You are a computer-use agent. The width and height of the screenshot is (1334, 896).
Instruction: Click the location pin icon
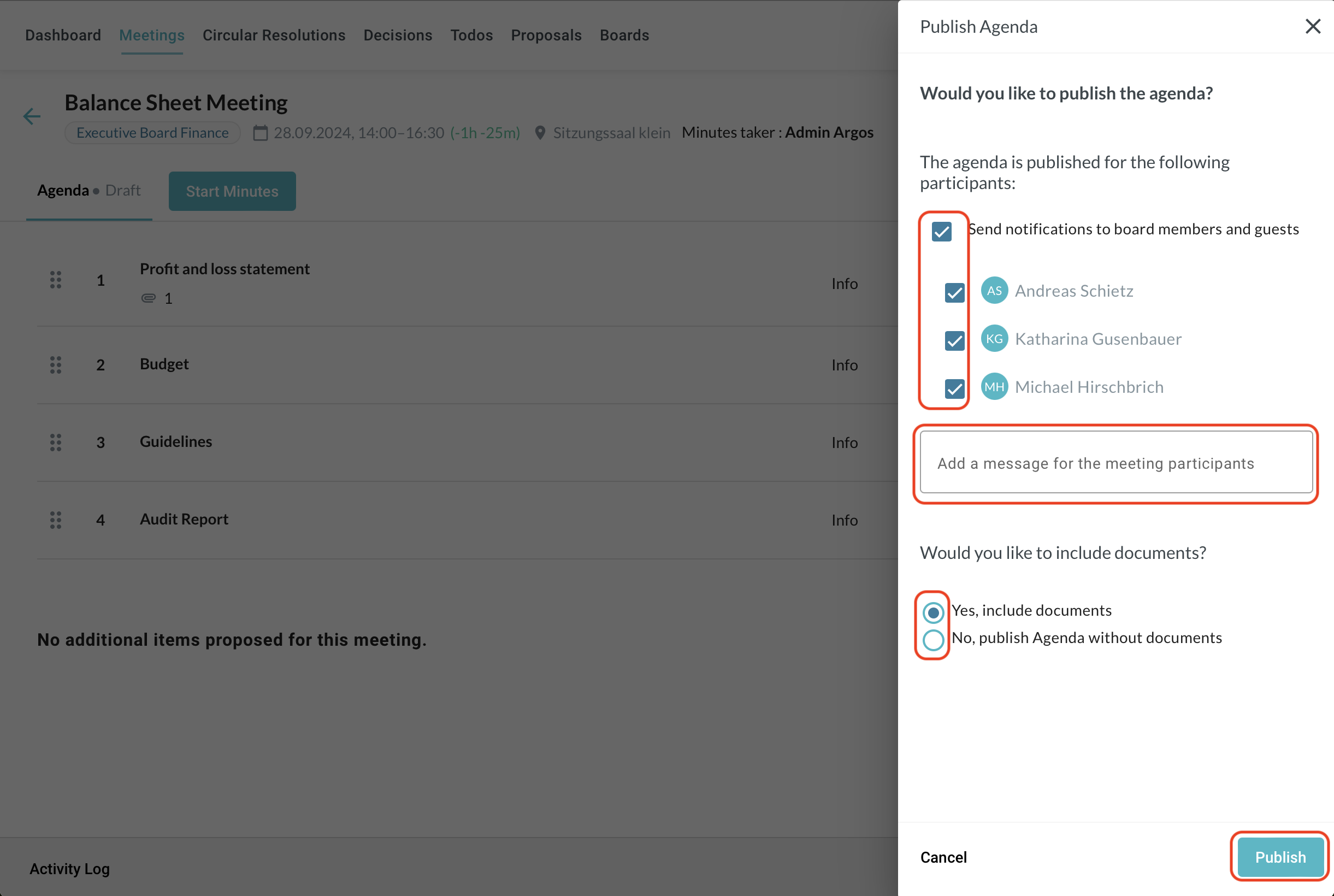click(539, 133)
